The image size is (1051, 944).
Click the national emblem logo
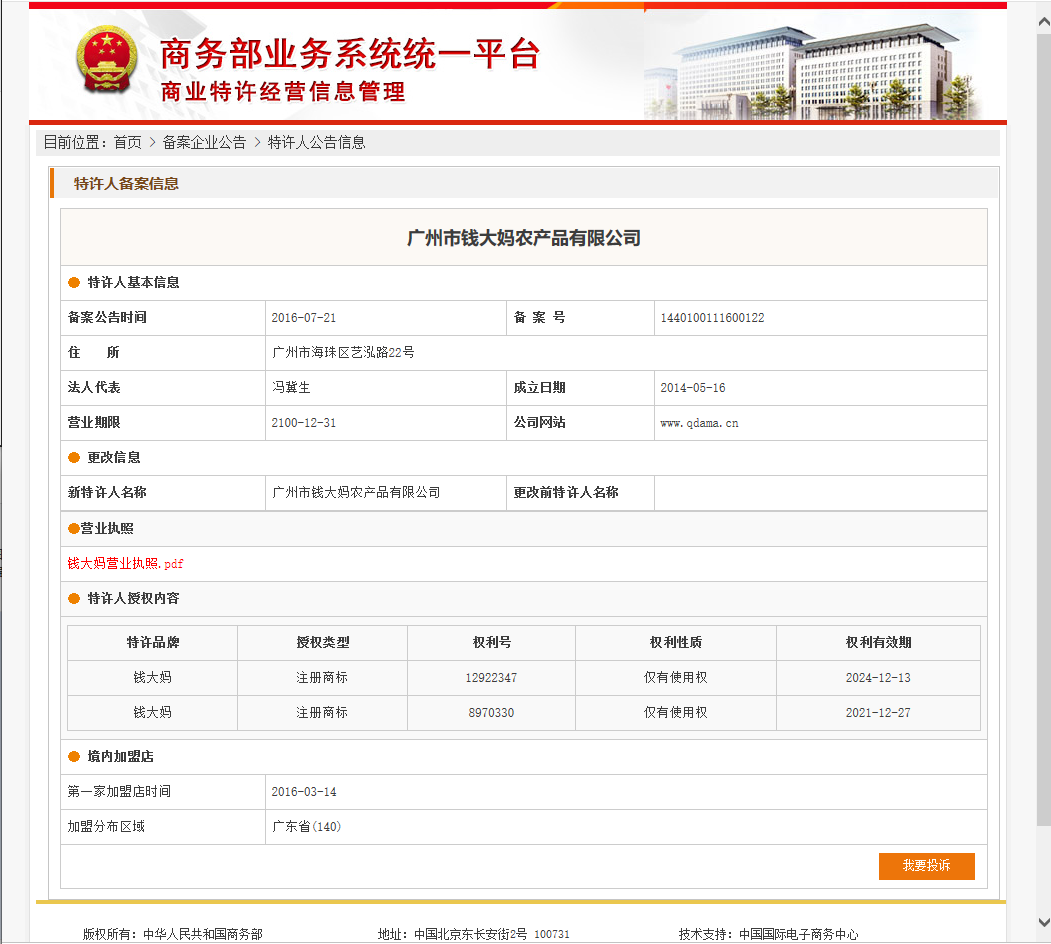[106, 61]
